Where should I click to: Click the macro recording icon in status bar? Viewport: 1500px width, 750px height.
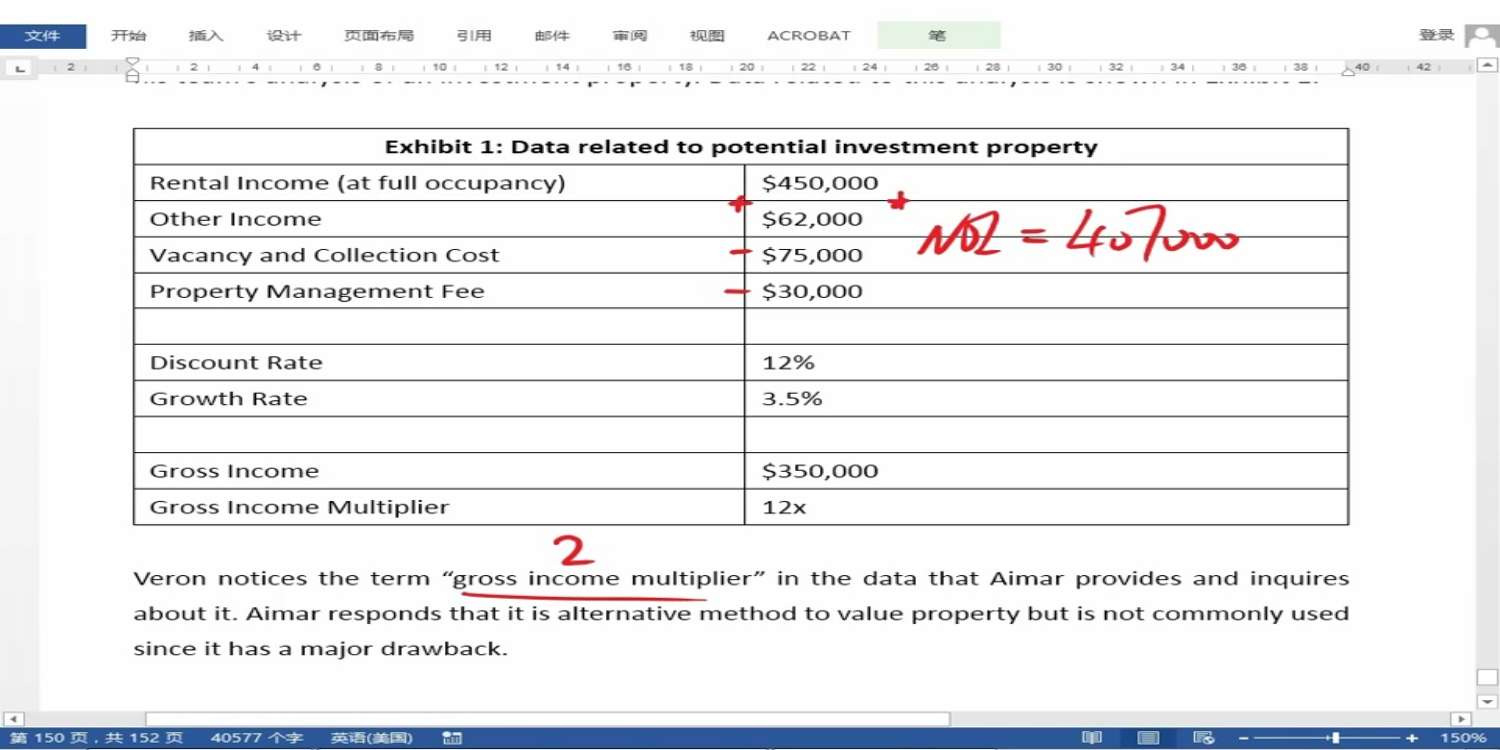pos(451,738)
